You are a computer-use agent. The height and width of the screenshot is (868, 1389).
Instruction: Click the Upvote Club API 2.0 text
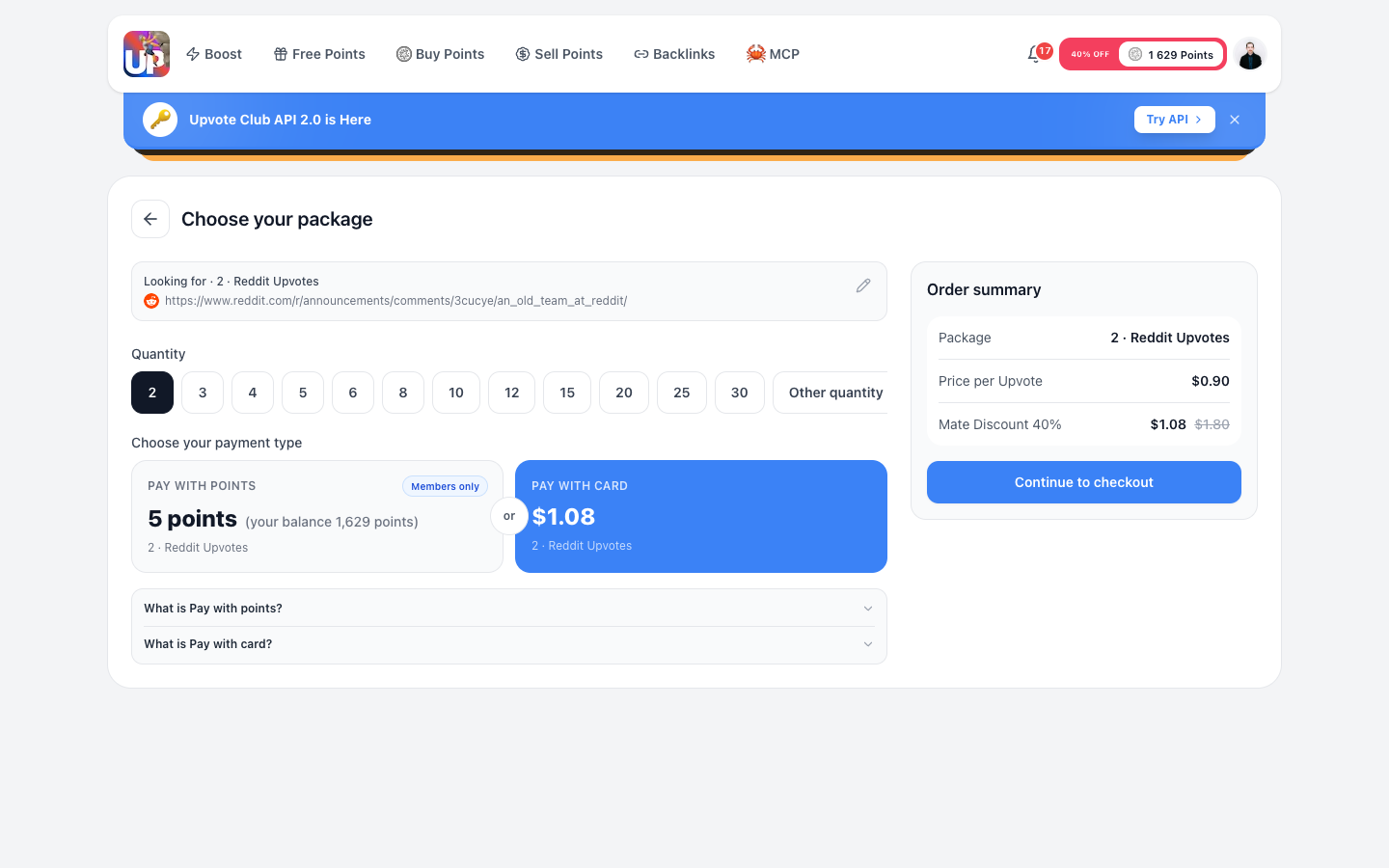tap(280, 120)
